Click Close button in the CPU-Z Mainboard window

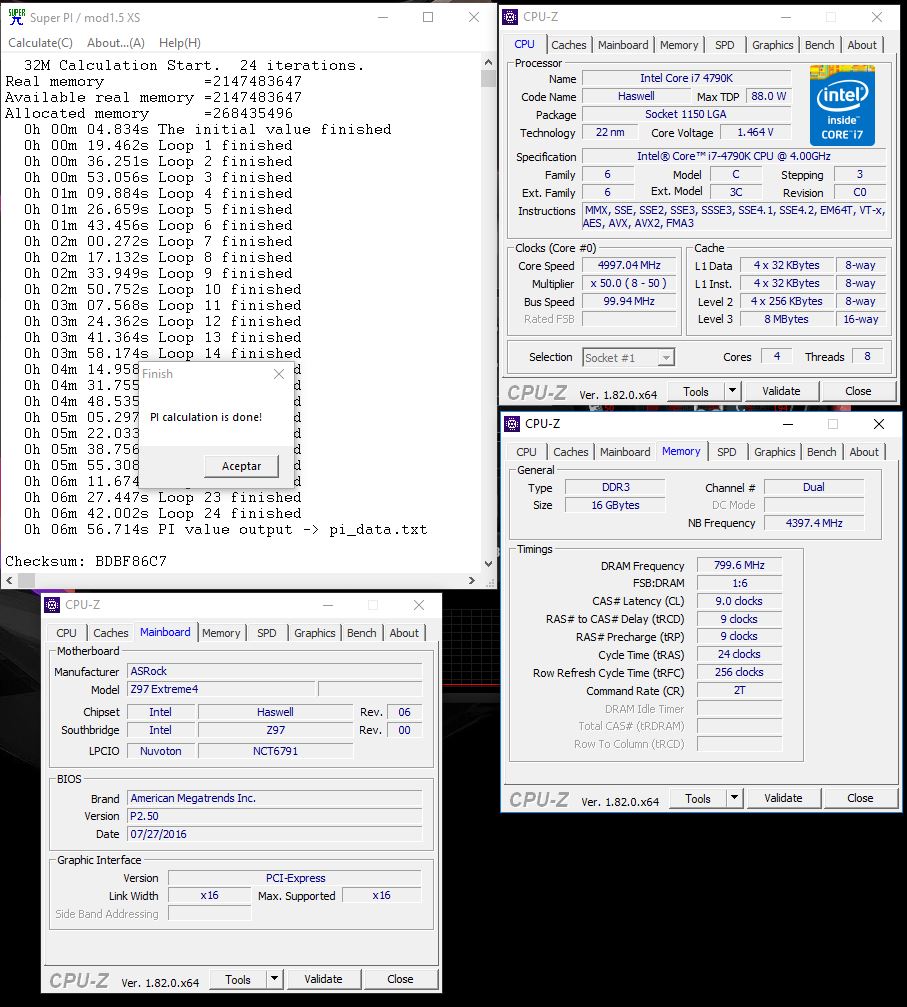(x=400, y=979)
